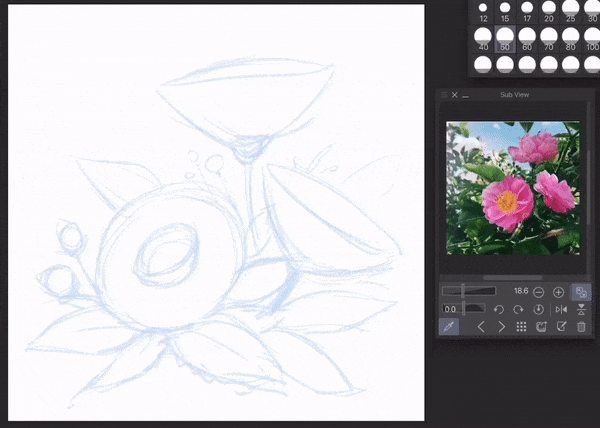Zoom out the Sub View image
This screenshot has height=428, width=600.
click(538, 293)
